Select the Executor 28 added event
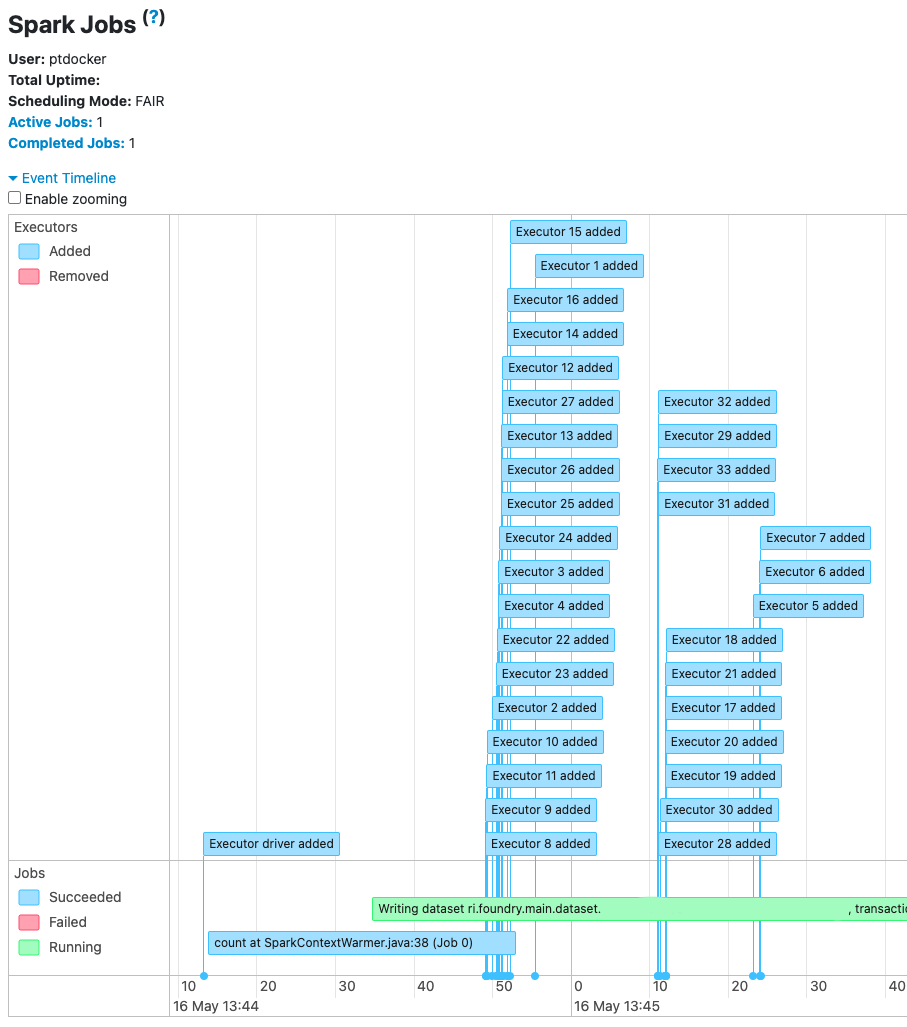 (x=718, y=844)
